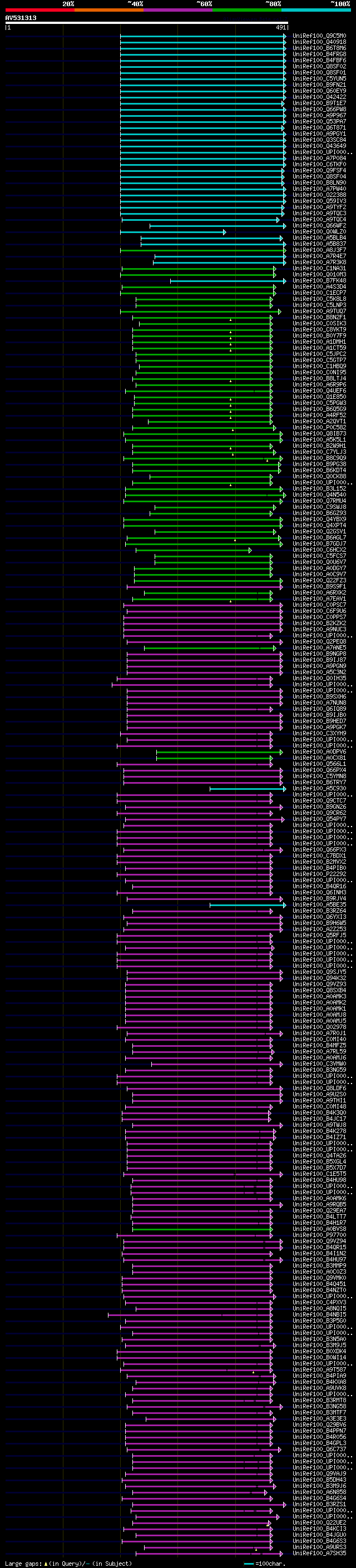
Task: Open UniRef100_Q42422 hit
Action: tap(319, 97)
